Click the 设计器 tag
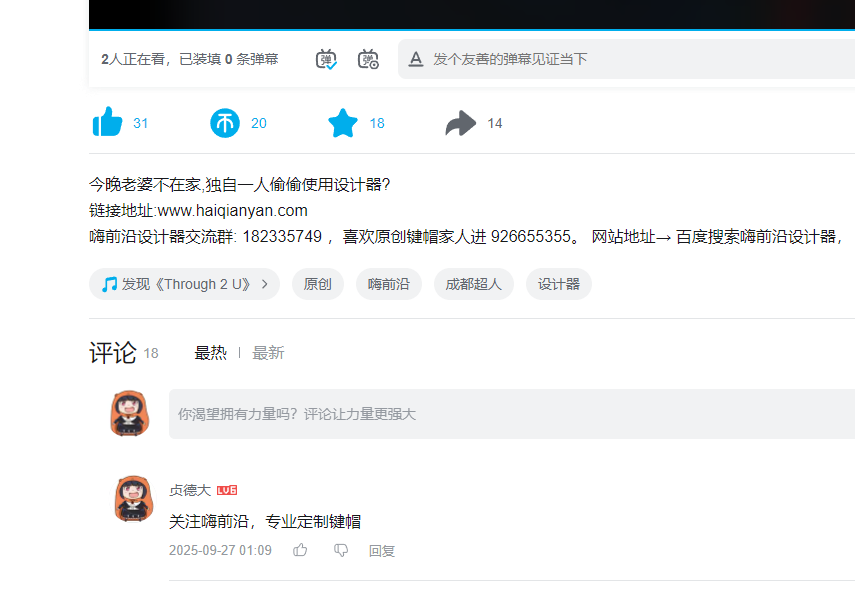Viewport: 855px width, 591px height. pyautogui.click(x=558, y=284)
